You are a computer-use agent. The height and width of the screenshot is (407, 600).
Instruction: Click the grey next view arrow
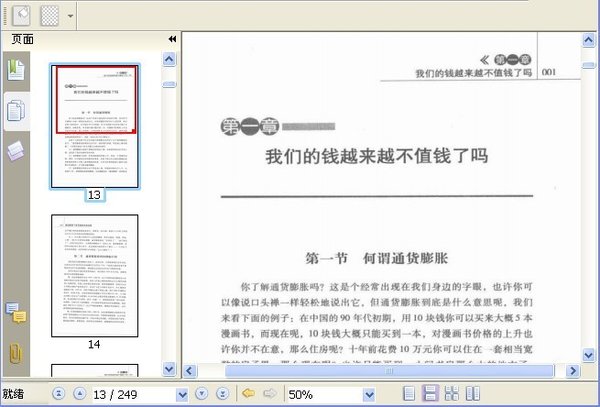click(270, 393)
